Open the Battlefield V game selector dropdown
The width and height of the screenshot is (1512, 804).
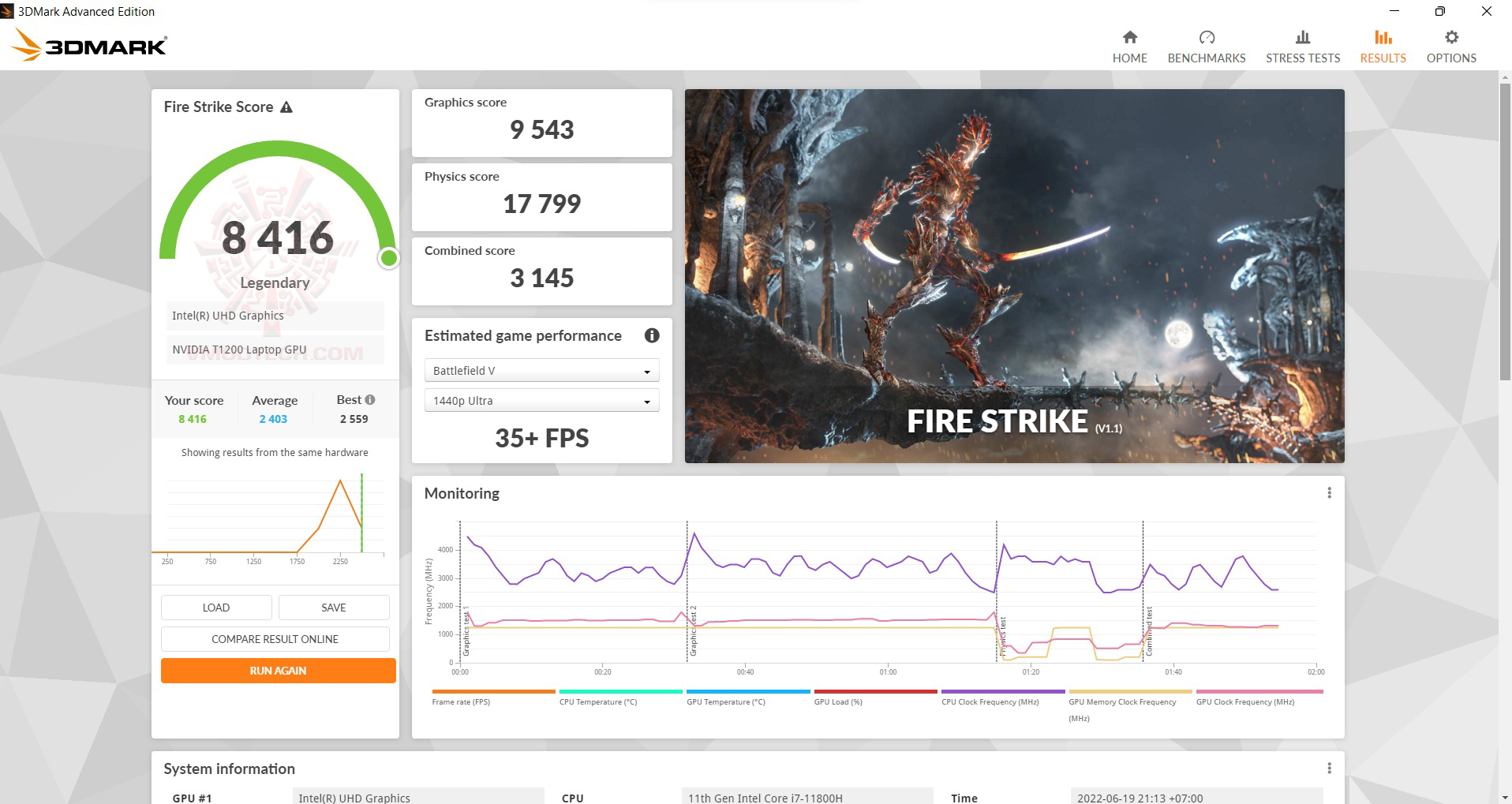coord(541,370)
